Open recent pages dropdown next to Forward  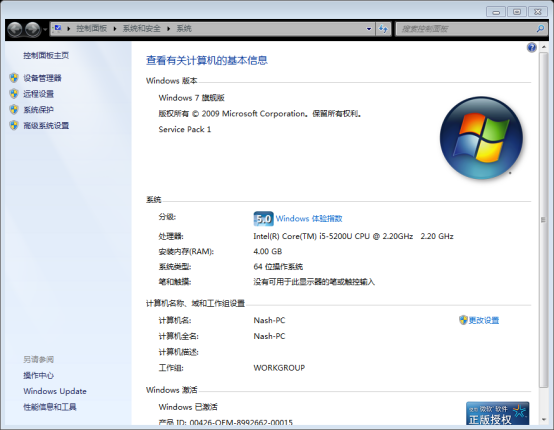click(x=45, y=29)
